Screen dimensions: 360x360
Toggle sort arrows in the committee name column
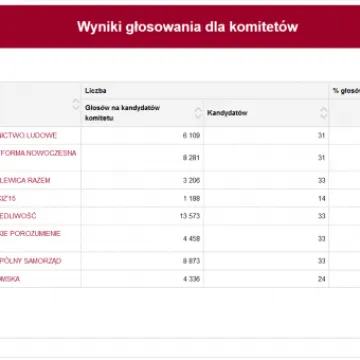tap(76, 104)
